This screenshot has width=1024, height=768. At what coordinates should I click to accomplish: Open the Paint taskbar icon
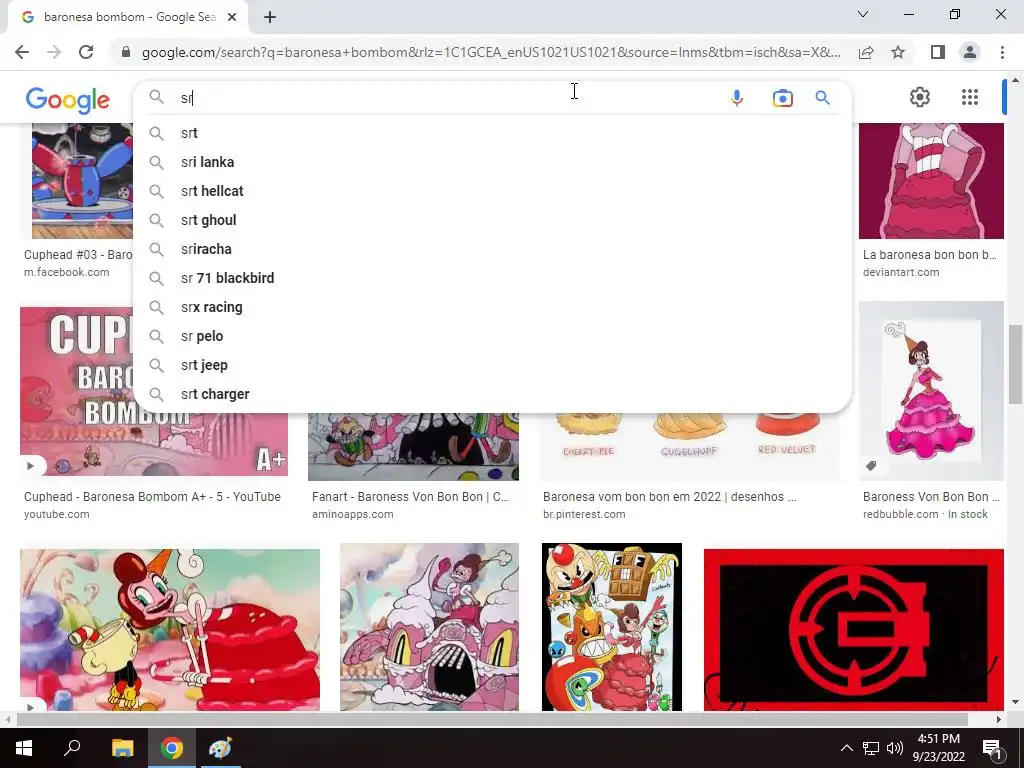point(221,748)
